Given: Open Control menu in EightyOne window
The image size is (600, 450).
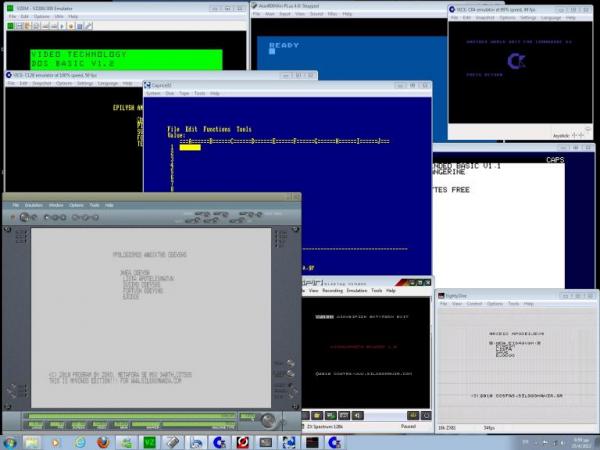Looking at the screenshot, I should 474,303.
